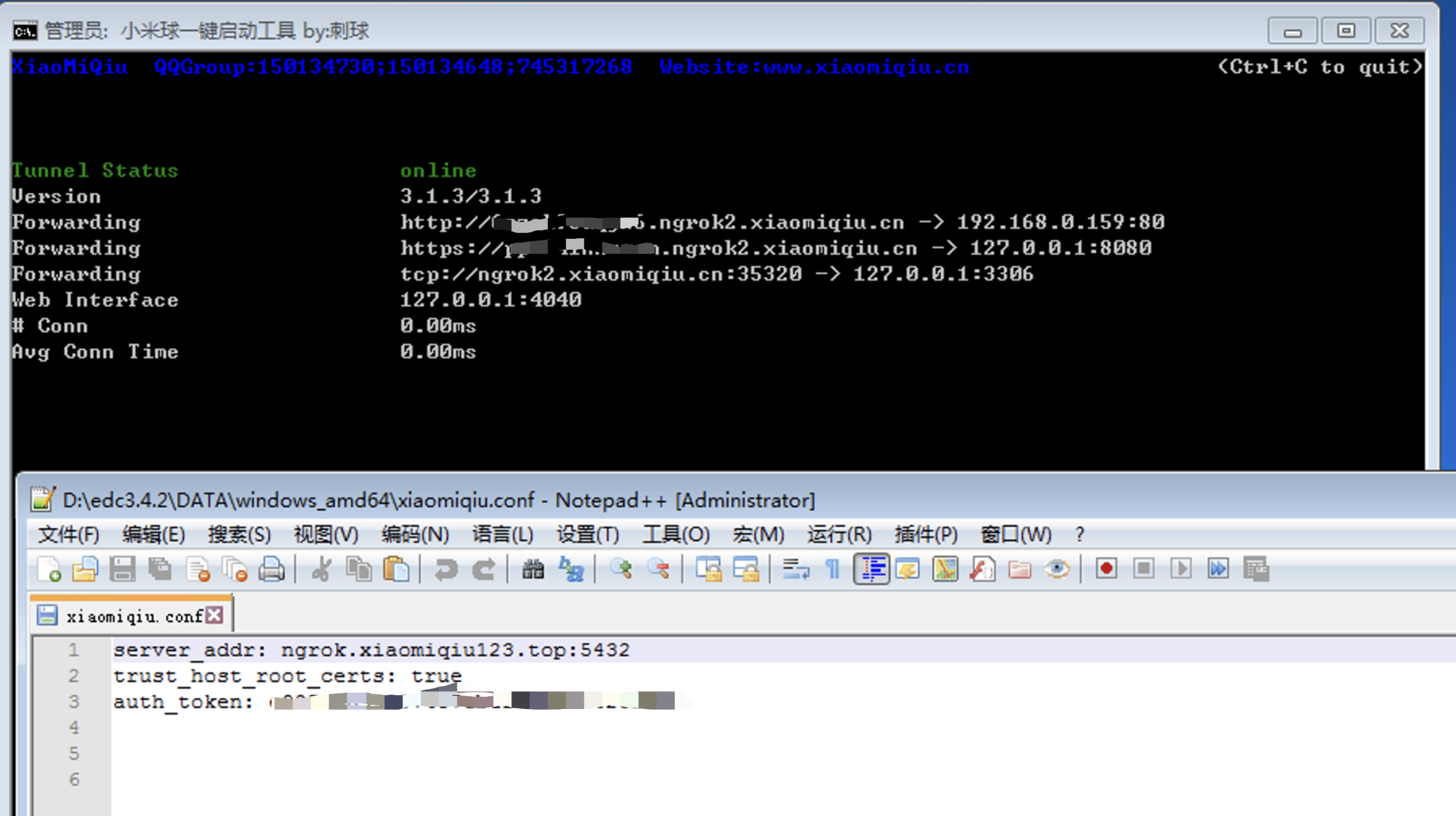This screenshot has width=1456, height=816.
Task: Toggle the monitoring eye icon
Action: [x=1057, y=569]
